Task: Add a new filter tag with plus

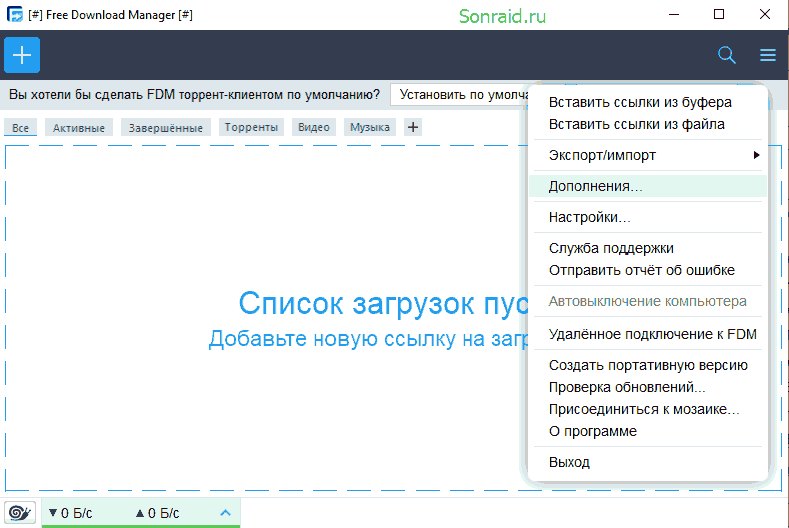Action: pyautogui.click(x=413, y=127)
